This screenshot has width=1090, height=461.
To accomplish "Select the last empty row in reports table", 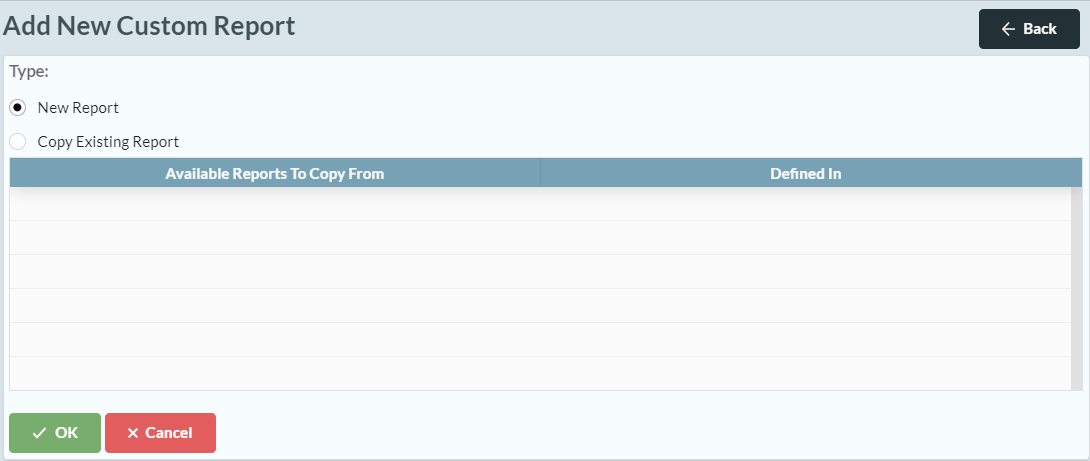I will tap(540, 374).
